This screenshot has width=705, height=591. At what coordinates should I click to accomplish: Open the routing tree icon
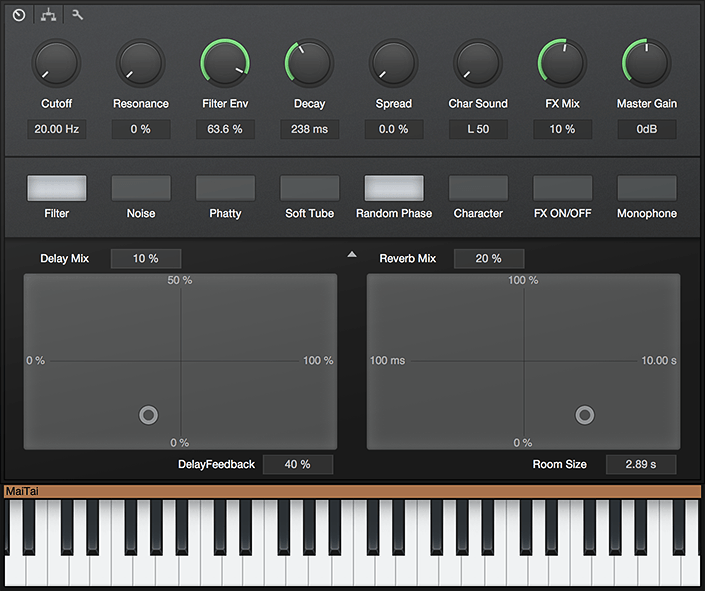pos(49,15)
